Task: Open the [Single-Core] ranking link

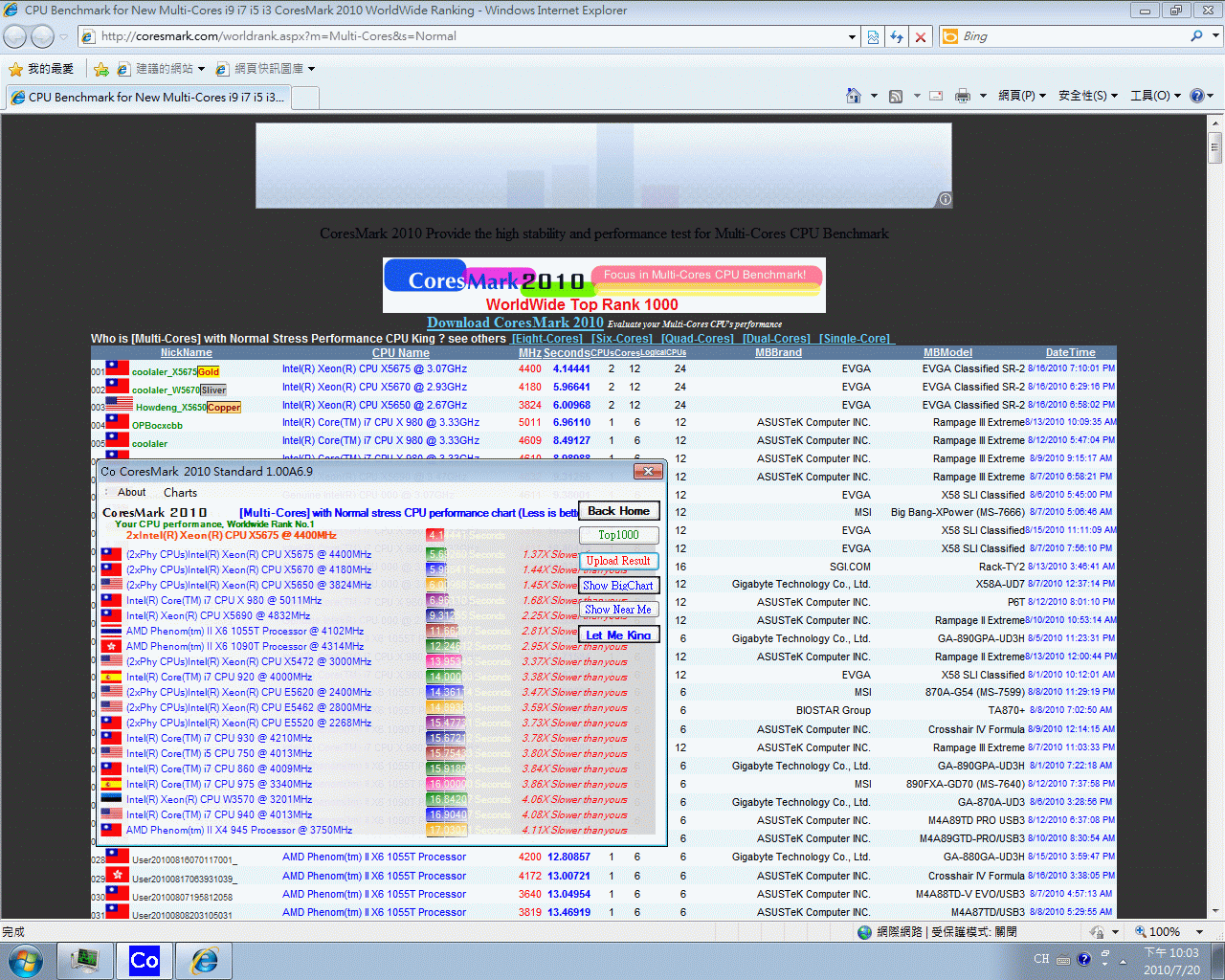Action: [855, 339]
